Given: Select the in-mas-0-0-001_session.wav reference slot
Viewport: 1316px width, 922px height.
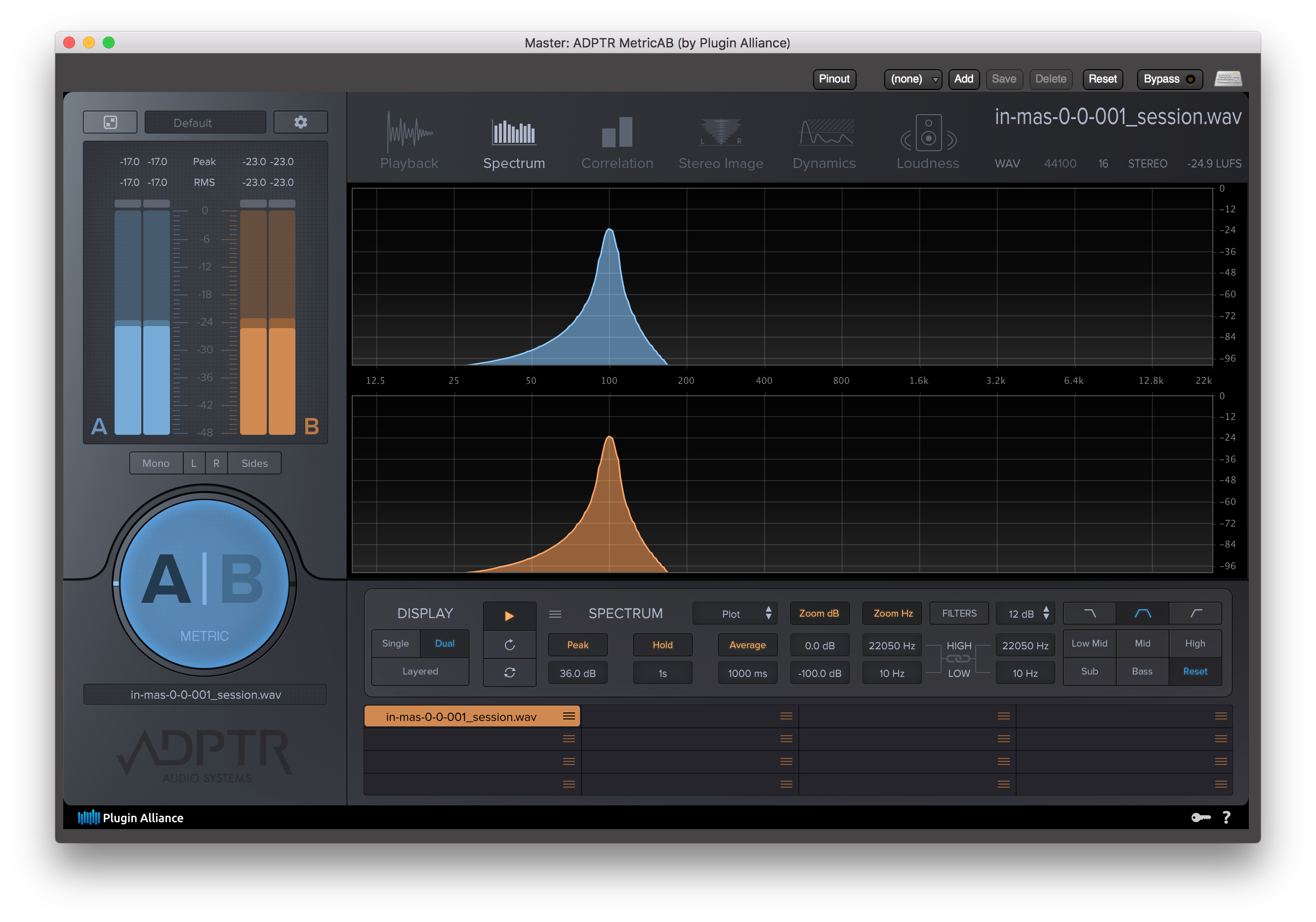Looking at the screenshot, I should [x=472, y=716].
